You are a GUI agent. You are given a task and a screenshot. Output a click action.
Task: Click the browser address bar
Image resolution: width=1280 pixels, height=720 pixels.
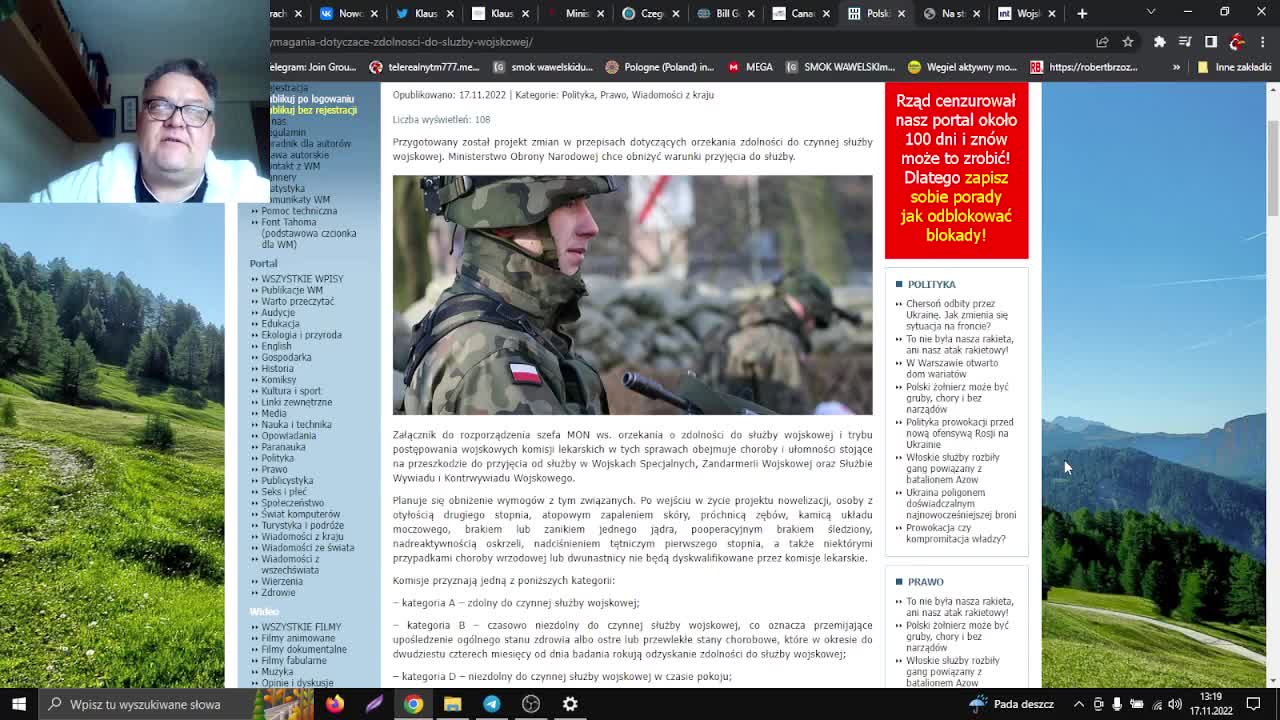click(678, 42)
